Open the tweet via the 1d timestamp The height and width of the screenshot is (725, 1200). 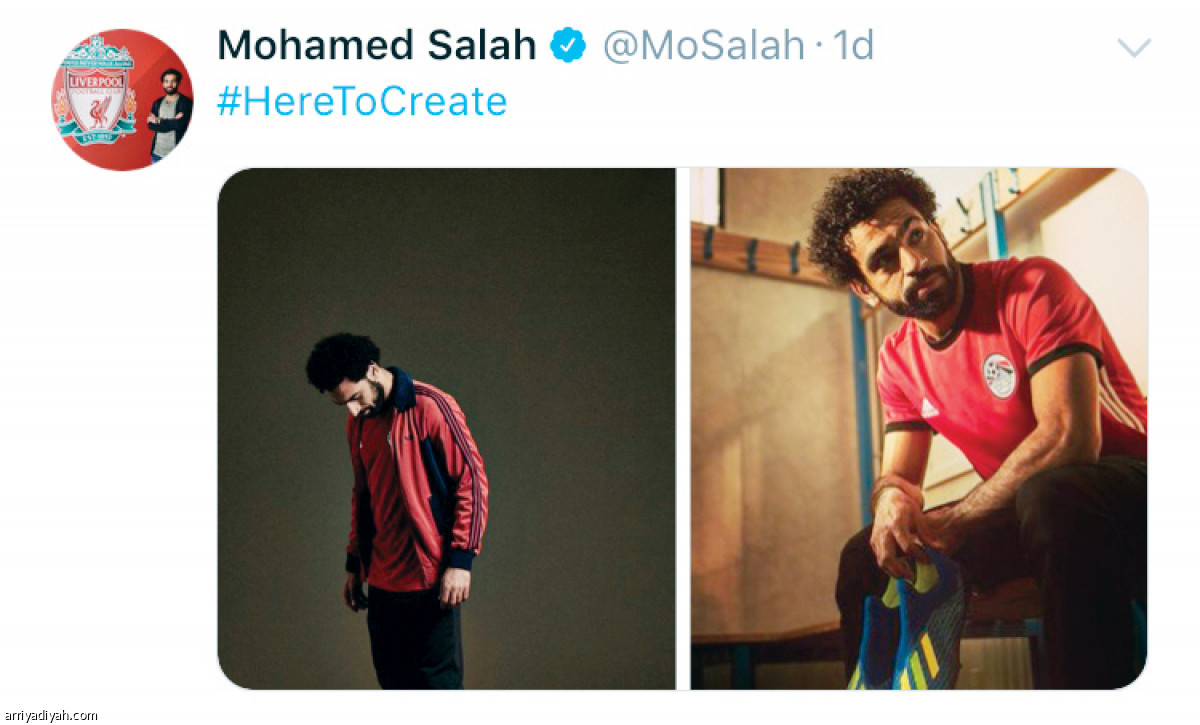tap(852, 45)
